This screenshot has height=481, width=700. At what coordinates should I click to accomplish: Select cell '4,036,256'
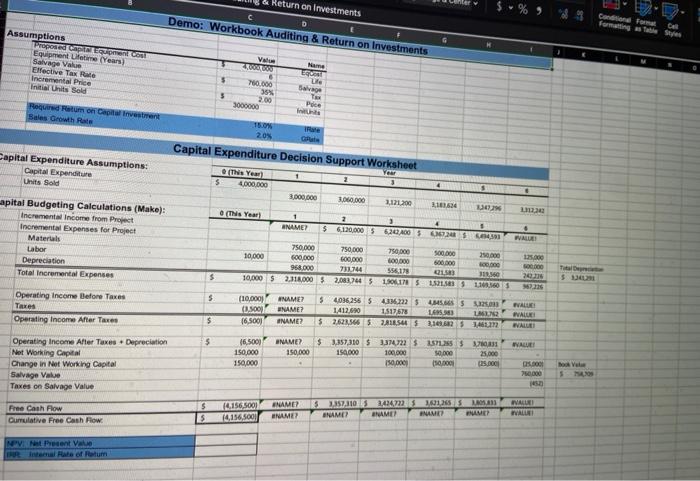point(348,300)
